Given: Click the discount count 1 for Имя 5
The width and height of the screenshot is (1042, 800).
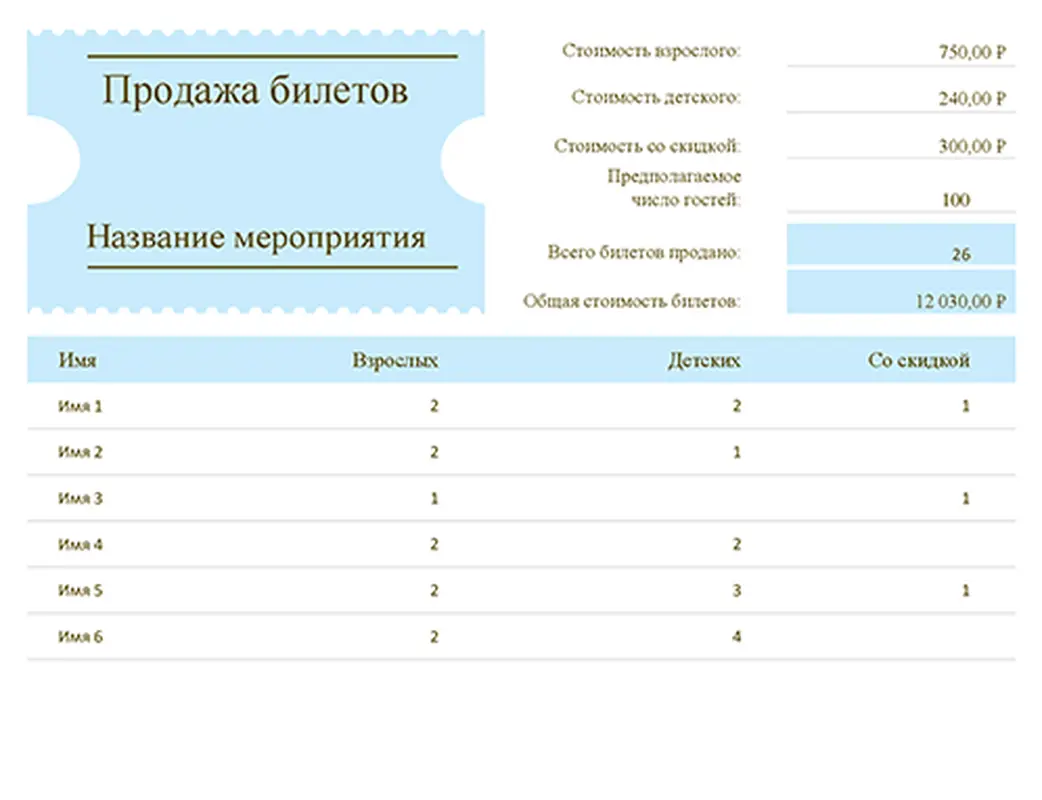Looking at the screenshot, I should 964,590.
